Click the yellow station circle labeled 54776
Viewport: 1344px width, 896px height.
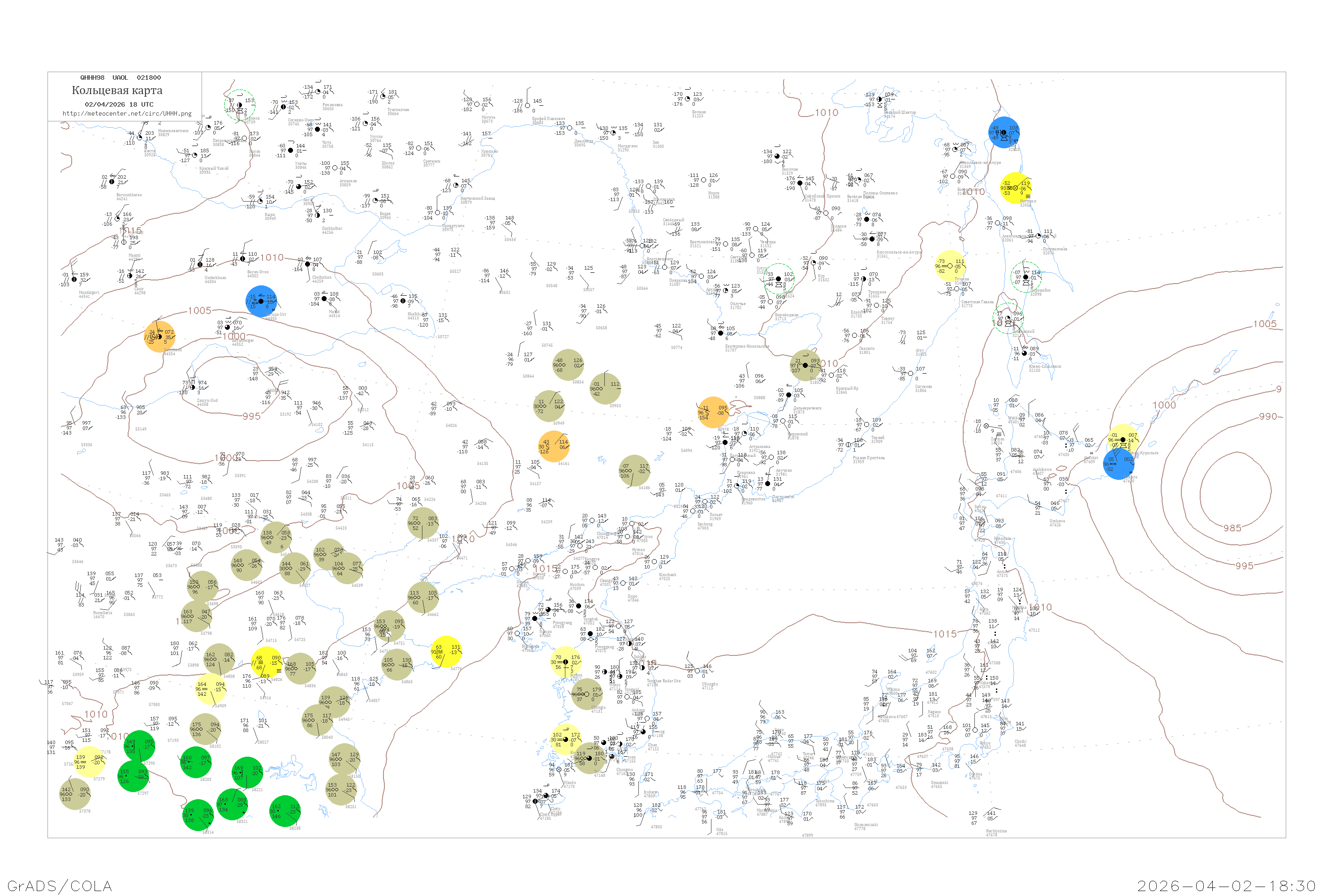446,651
